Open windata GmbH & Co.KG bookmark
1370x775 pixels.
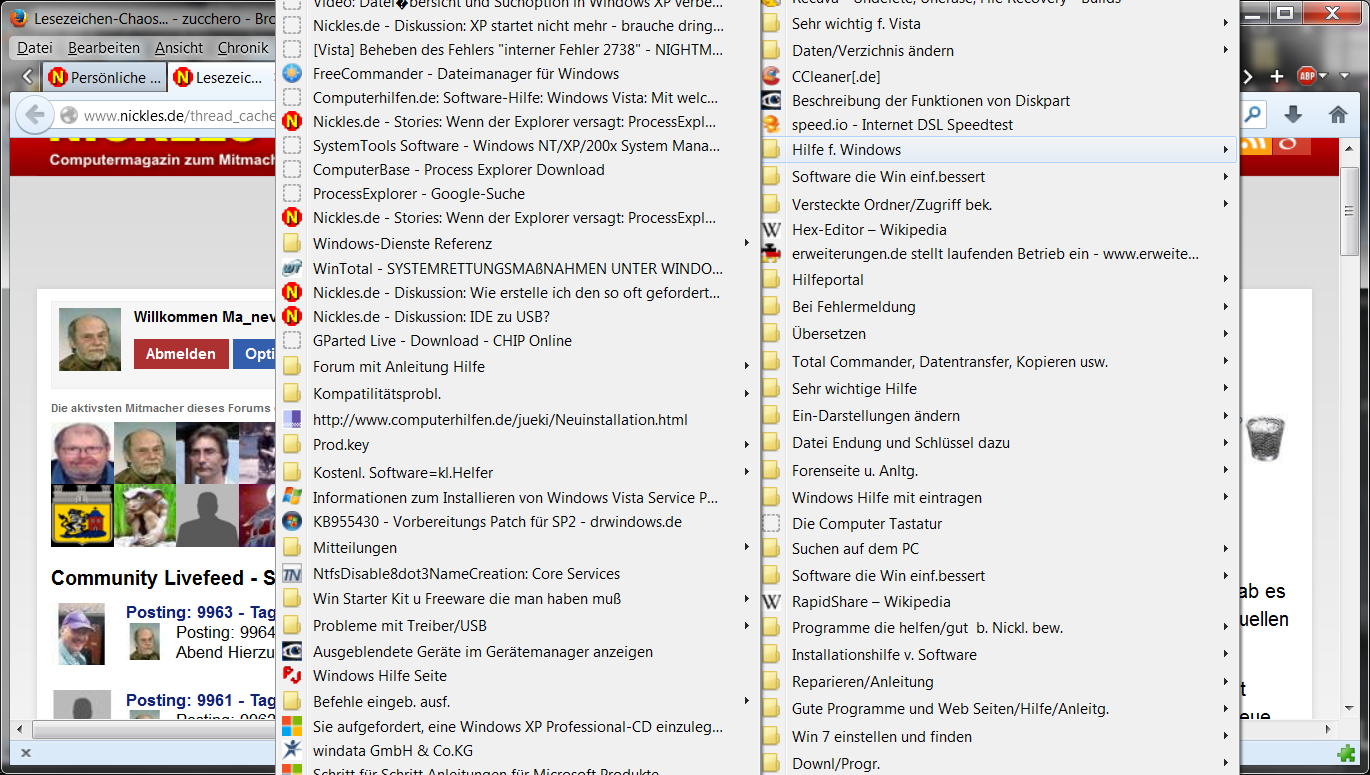tap(516, 751)
